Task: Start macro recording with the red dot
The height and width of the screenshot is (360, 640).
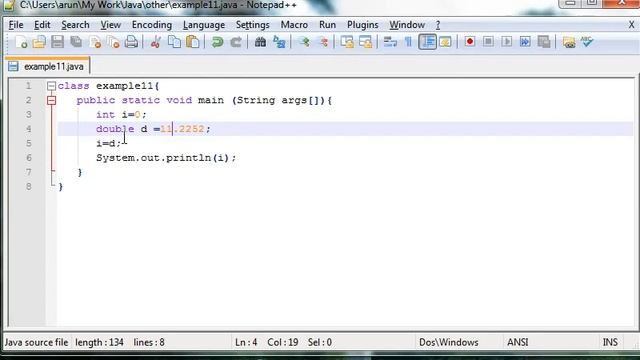Action: 469,42
